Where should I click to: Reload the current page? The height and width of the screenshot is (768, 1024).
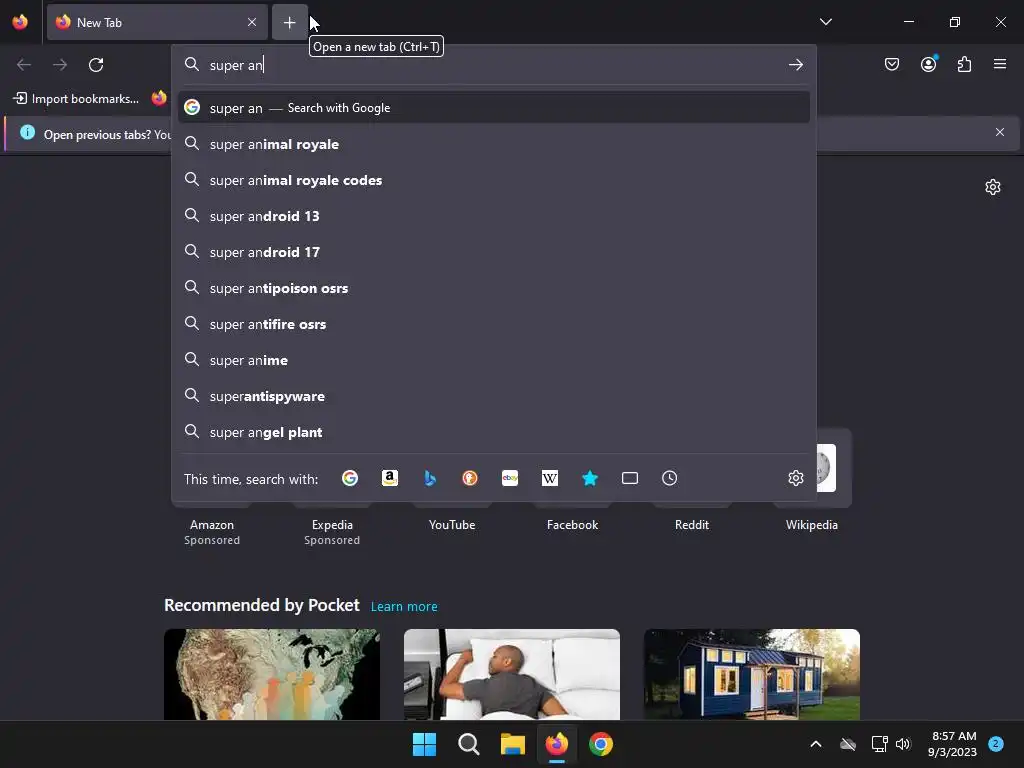pyautogui.click(x=96, y=65)
